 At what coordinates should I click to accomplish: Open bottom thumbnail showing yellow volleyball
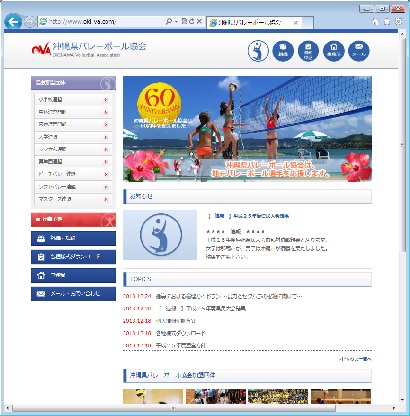(x=153, y=397)
